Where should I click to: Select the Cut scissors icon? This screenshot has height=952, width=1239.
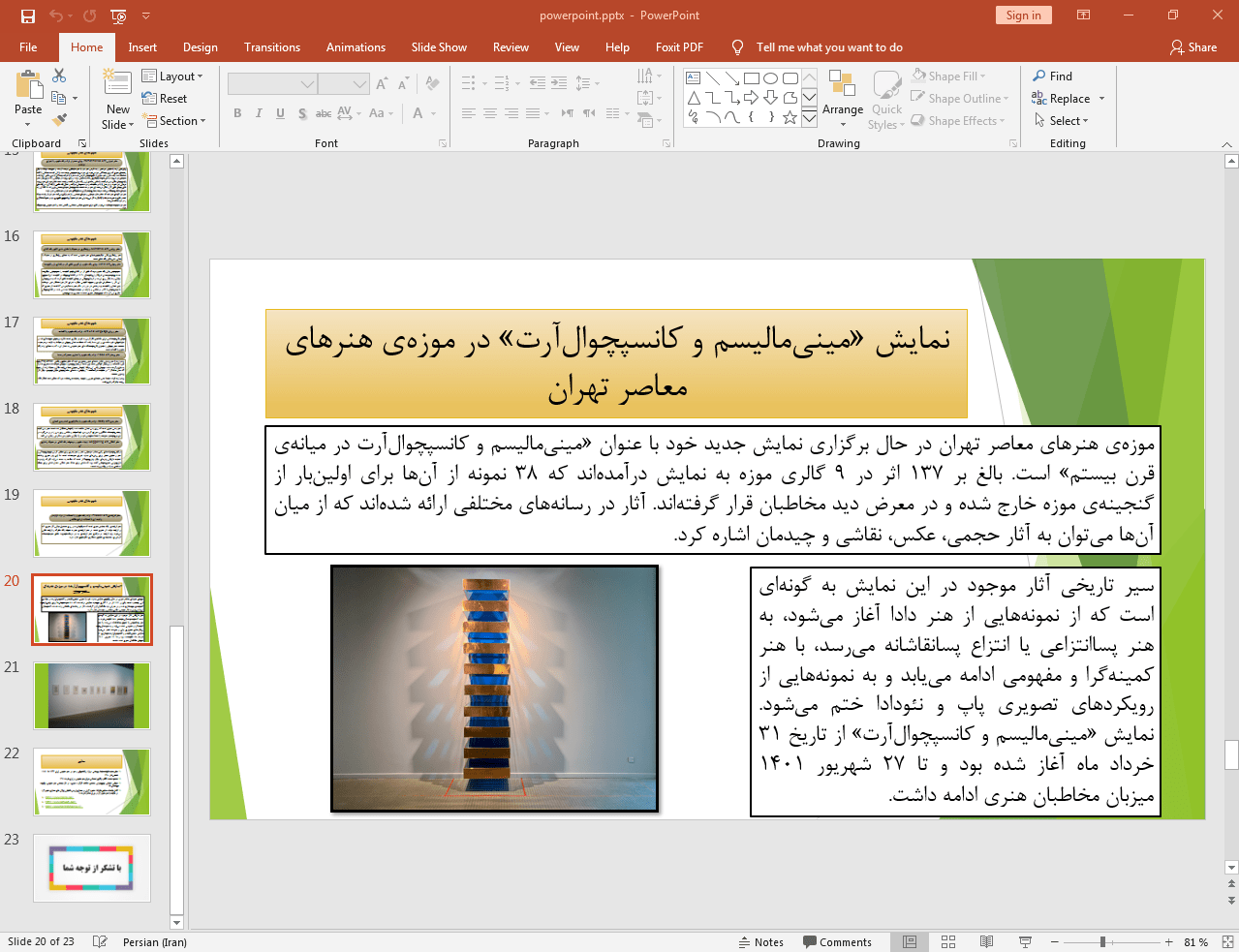pyautogui.click(x=59, y=76)
